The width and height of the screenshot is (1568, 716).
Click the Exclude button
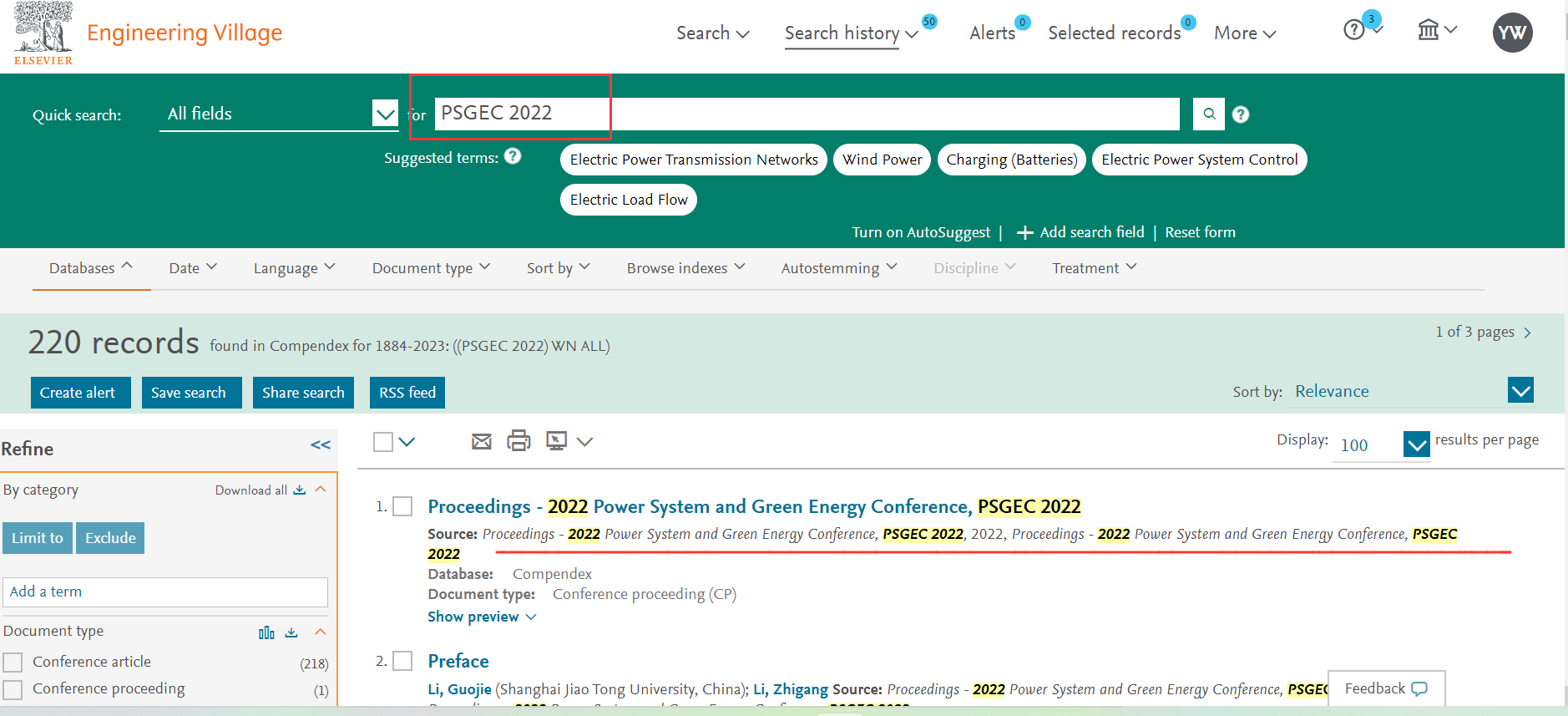(110, 538)
